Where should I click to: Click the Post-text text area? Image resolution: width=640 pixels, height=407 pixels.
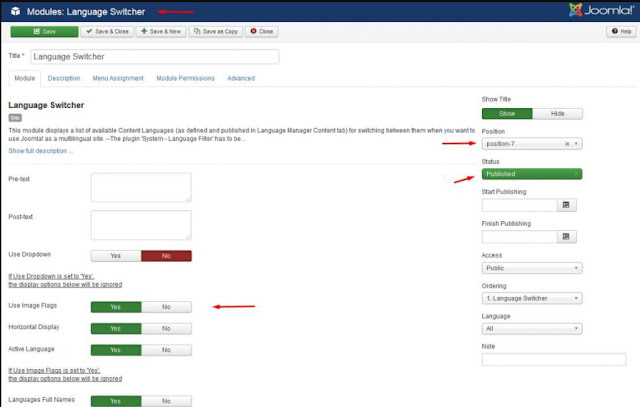pos(141,225)
